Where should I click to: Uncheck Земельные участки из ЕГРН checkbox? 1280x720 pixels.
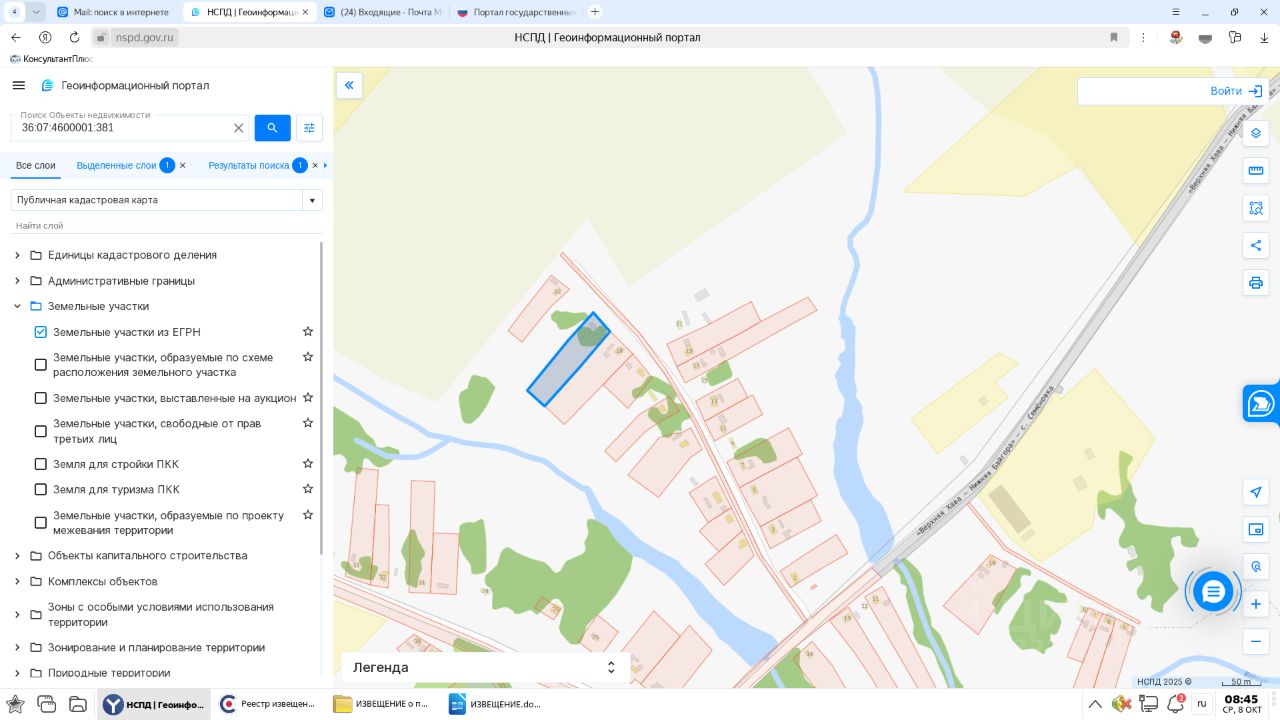(x=41, y=332)
